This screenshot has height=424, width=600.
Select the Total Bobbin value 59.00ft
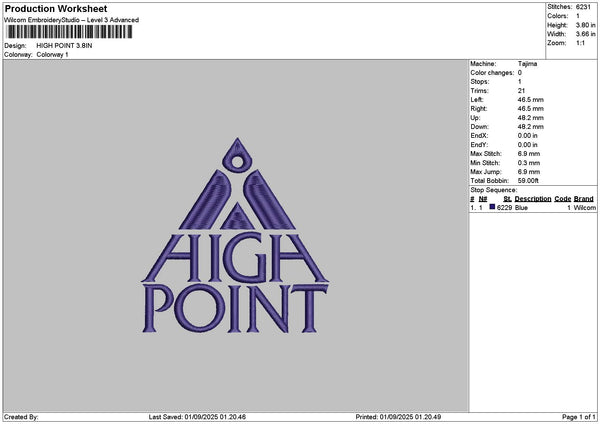528,181
